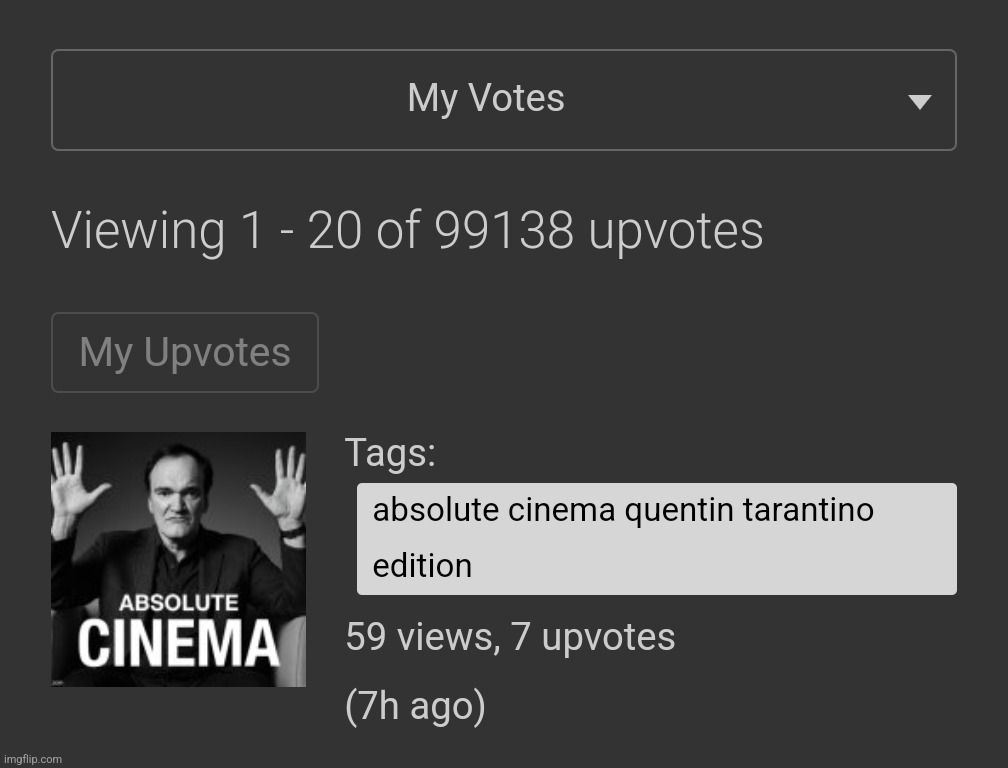Screen dimensions: 1008x768
Task: Click the CINEMA caption on the thumbnail
Action: pos(178,644)
